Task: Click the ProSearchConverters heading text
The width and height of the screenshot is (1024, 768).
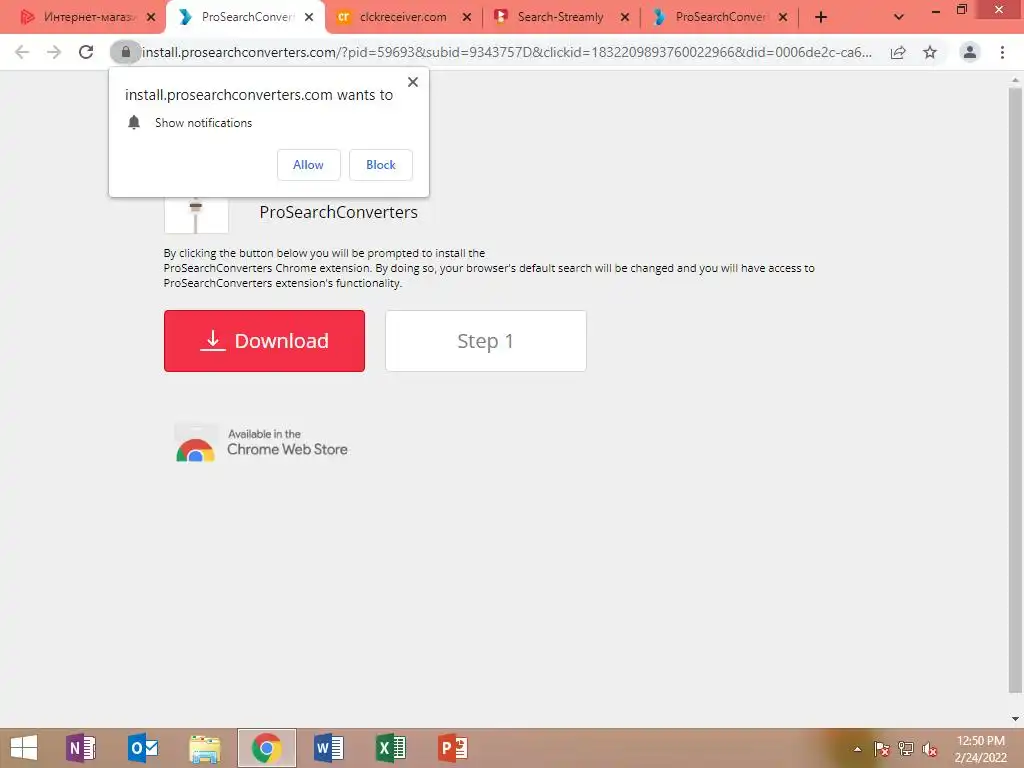Action: [338, 212]
